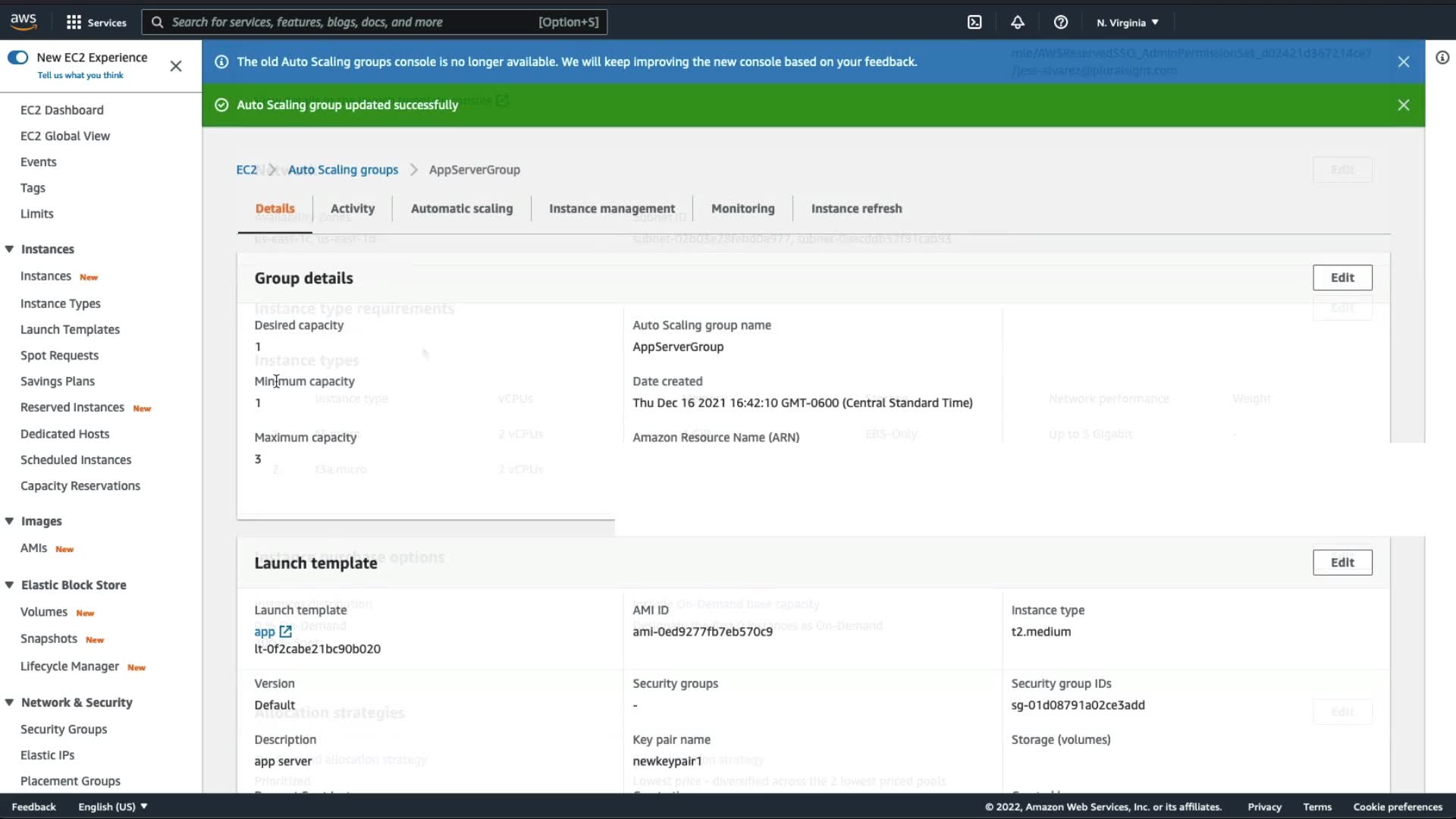
Task: Open the info panel icon at right edge
Action: click(x=1442, y=58)
